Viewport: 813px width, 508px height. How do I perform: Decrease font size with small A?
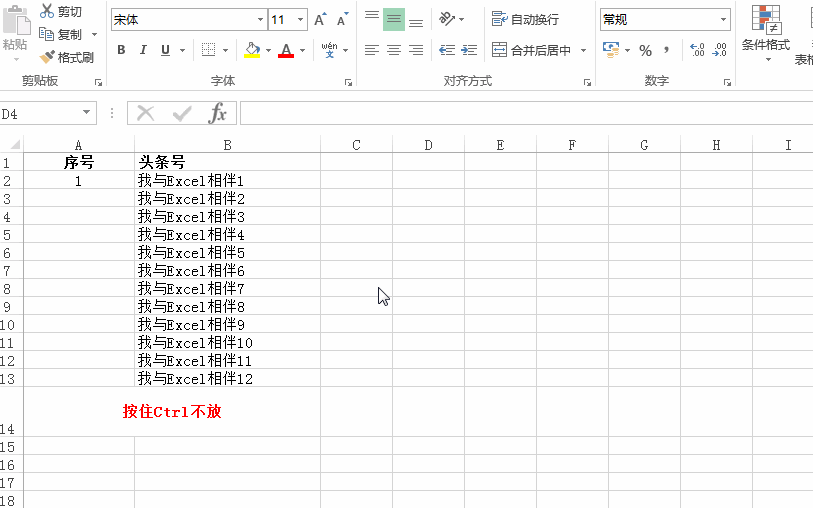342,20
